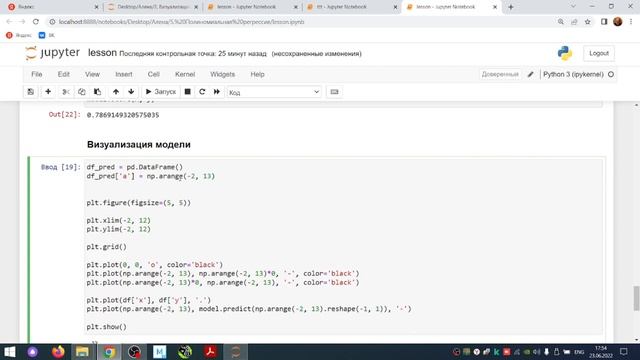Open the Chrome profile avatar
Image resolution: width=640 pixels, height=360 pixels.
(x=618, y=22)
